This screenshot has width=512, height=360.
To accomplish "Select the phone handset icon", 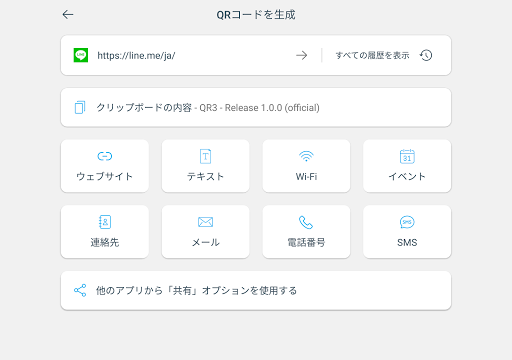I will [x=306, y=222].
